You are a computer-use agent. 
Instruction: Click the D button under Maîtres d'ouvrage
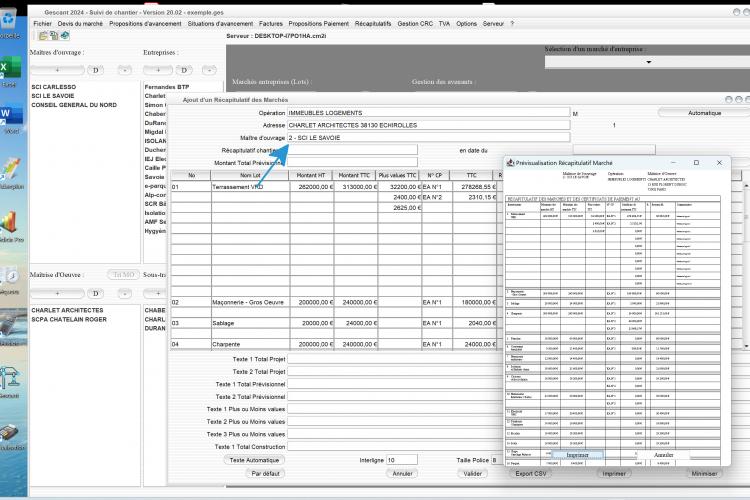(x=96, y=70)
